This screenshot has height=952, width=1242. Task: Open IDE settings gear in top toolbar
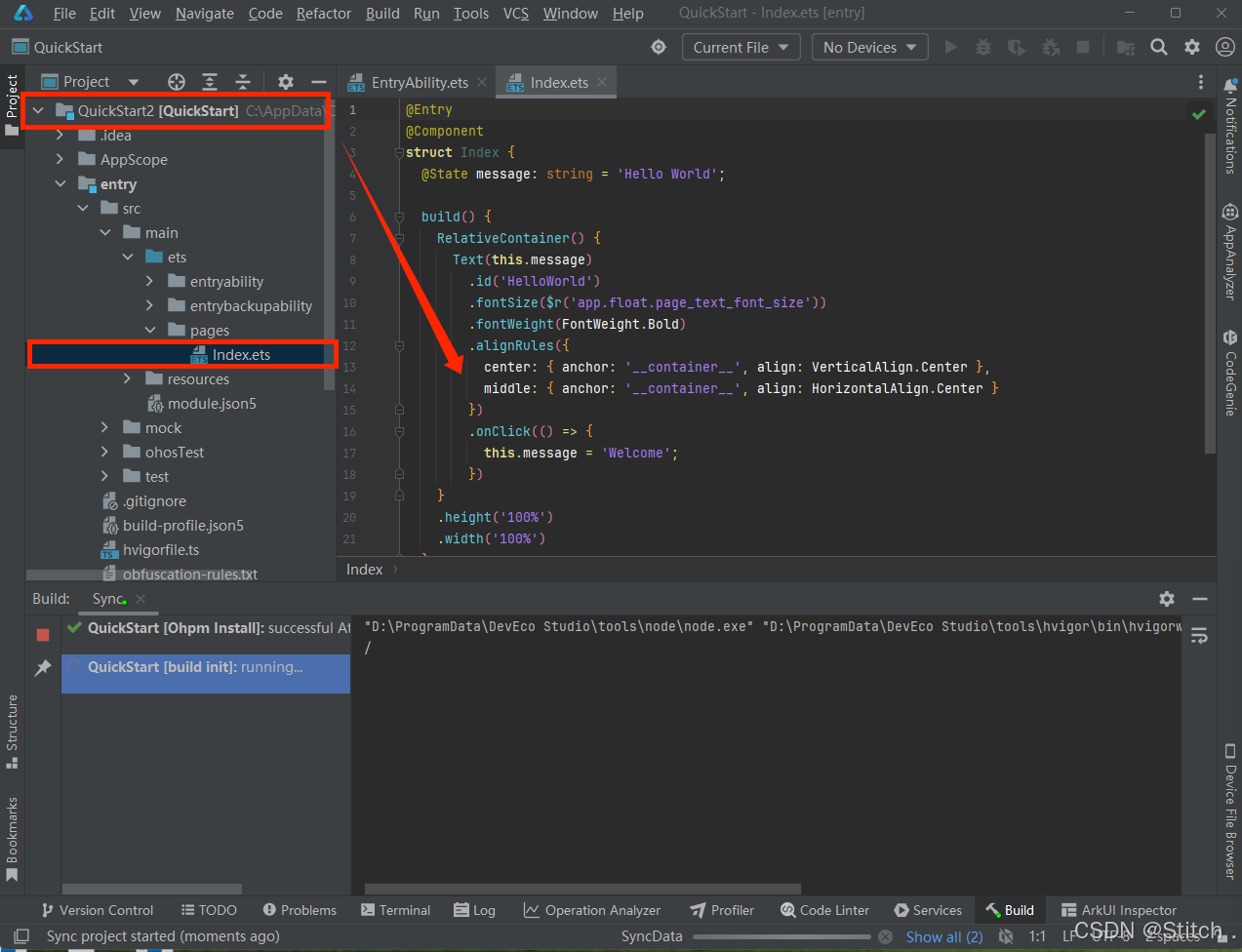(1192, 47)
